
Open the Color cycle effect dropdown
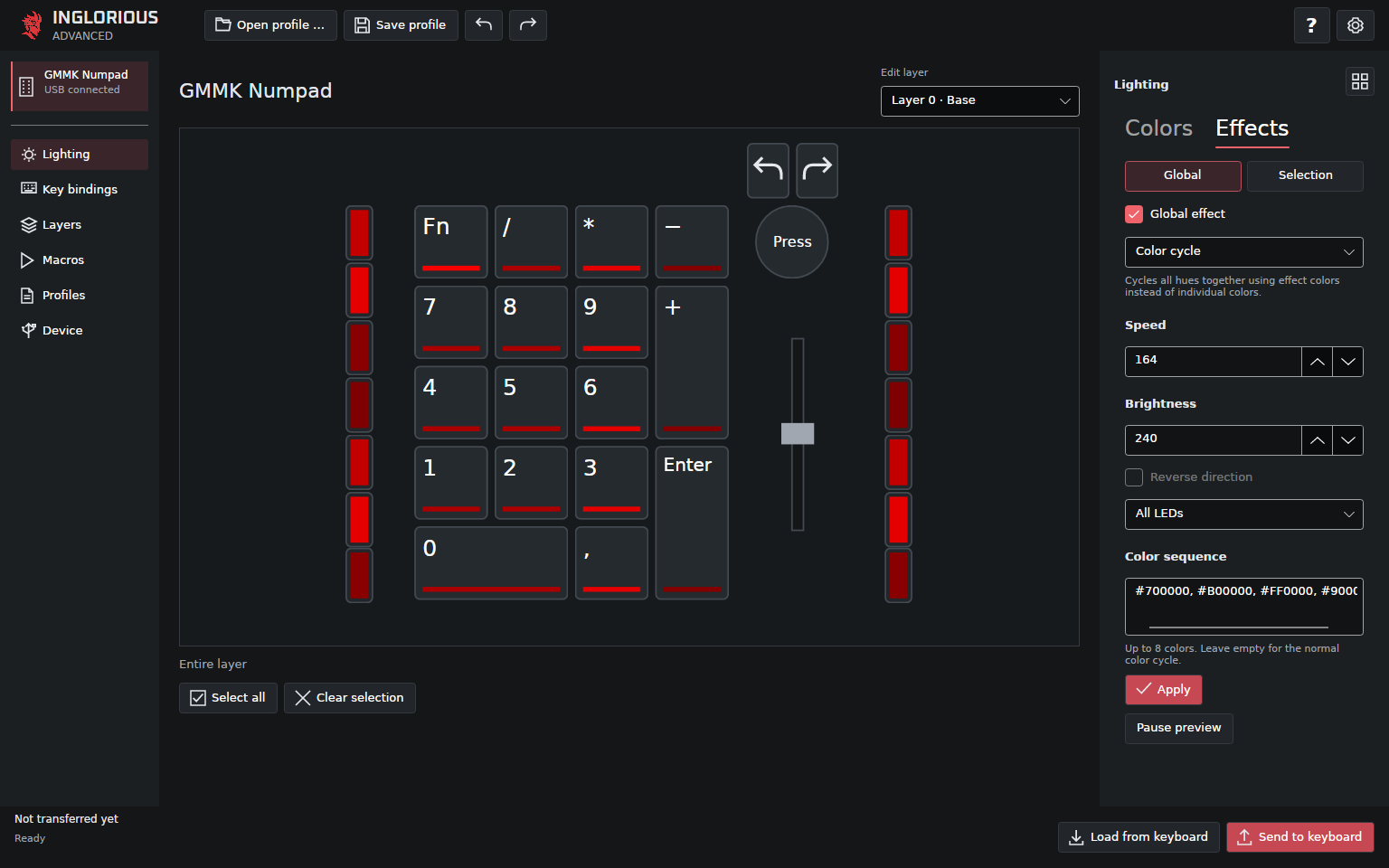(1244, 252)
